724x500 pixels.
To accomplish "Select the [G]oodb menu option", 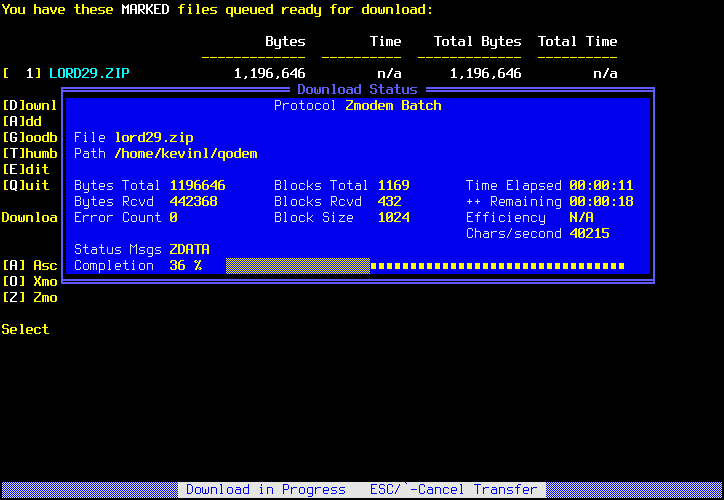I will point(30,138).
